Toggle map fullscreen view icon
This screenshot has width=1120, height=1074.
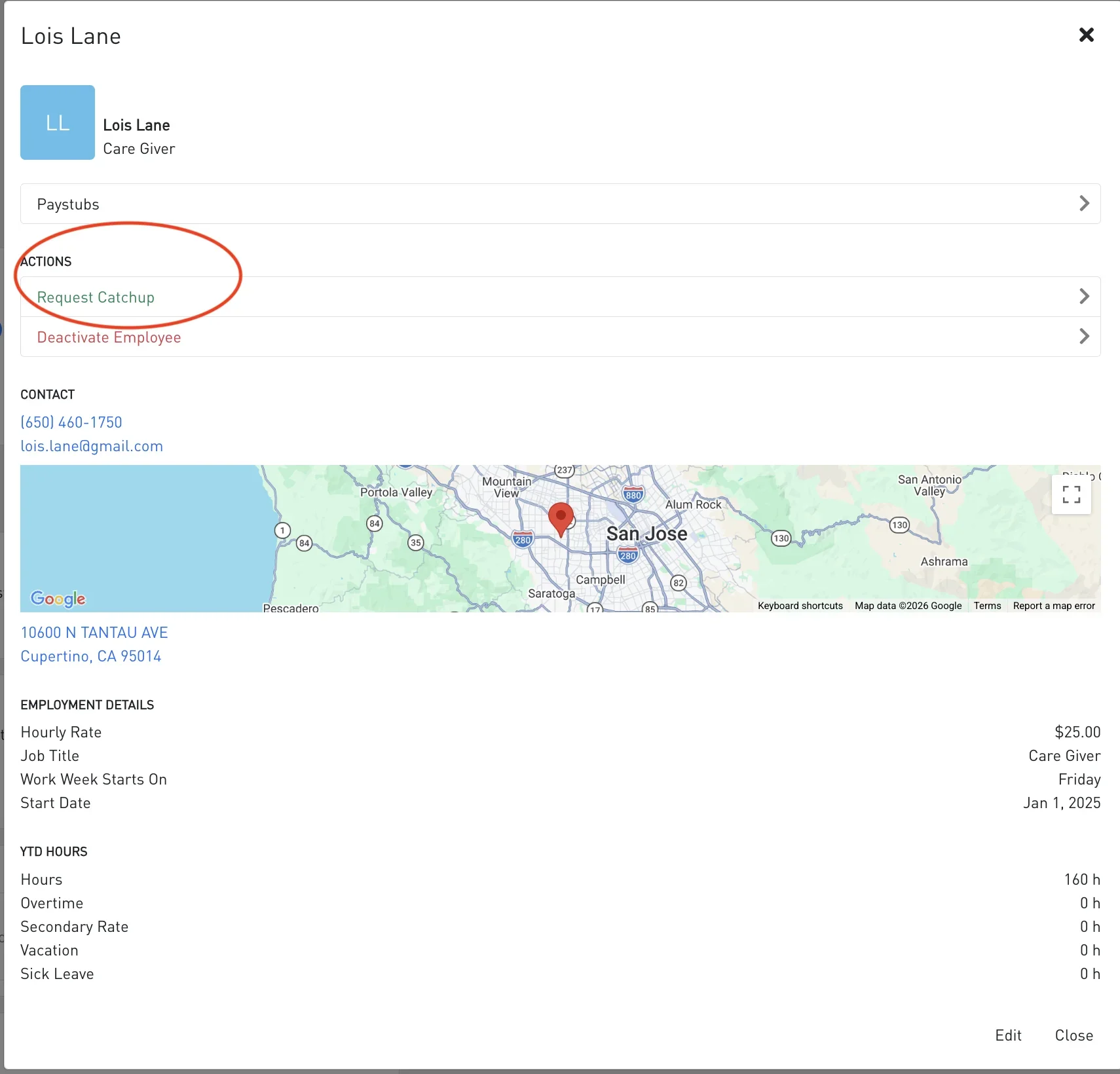(x=1071, y=494)
